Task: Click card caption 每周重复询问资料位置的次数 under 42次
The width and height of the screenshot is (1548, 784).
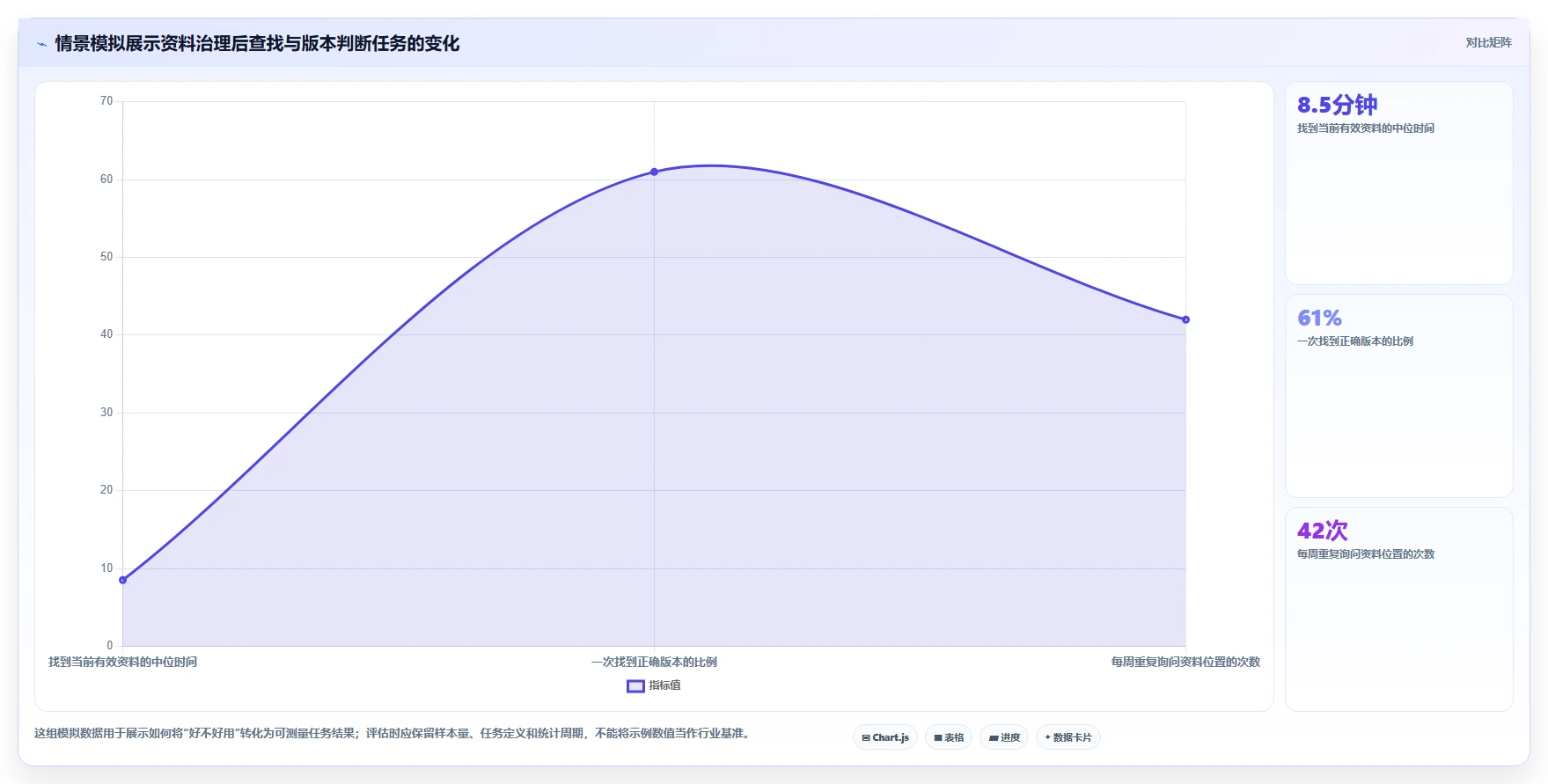Action: [1366, 554]
